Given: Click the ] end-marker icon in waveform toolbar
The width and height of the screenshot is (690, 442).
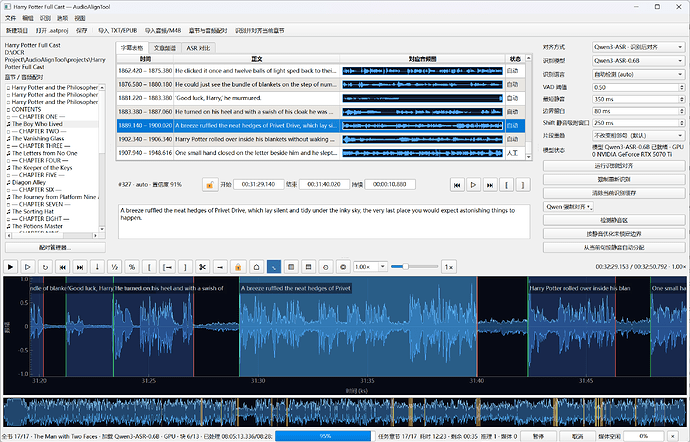Looking at the screenshot, I should click(185, 267).
